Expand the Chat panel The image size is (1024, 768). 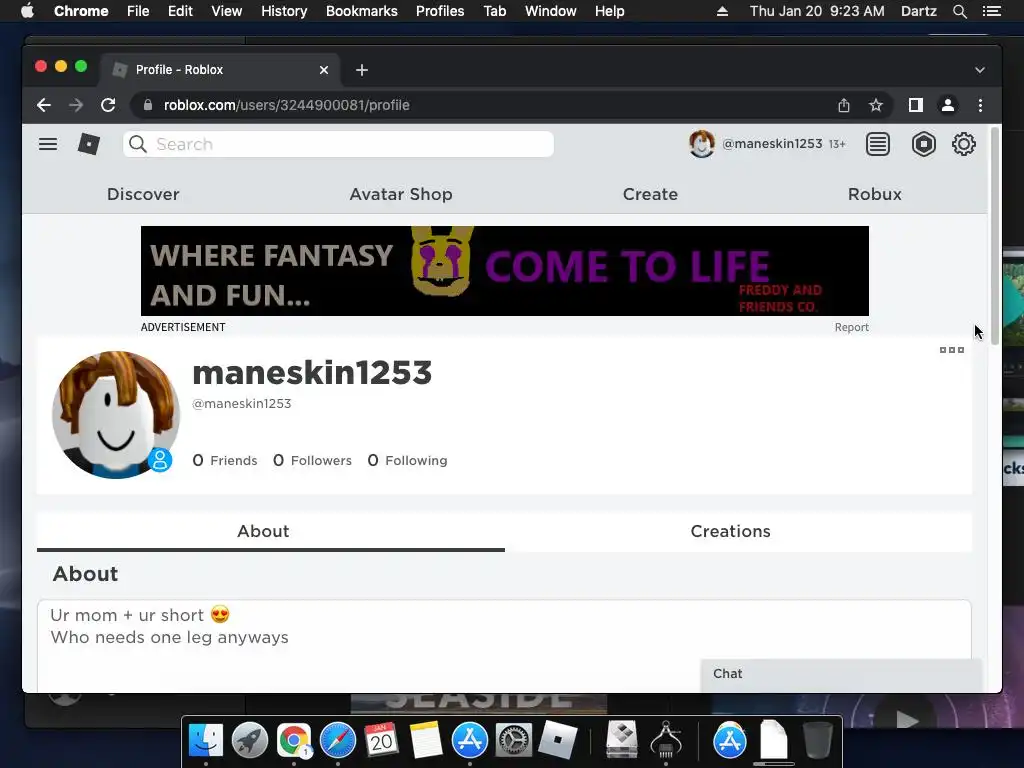[x=841, y=674]
